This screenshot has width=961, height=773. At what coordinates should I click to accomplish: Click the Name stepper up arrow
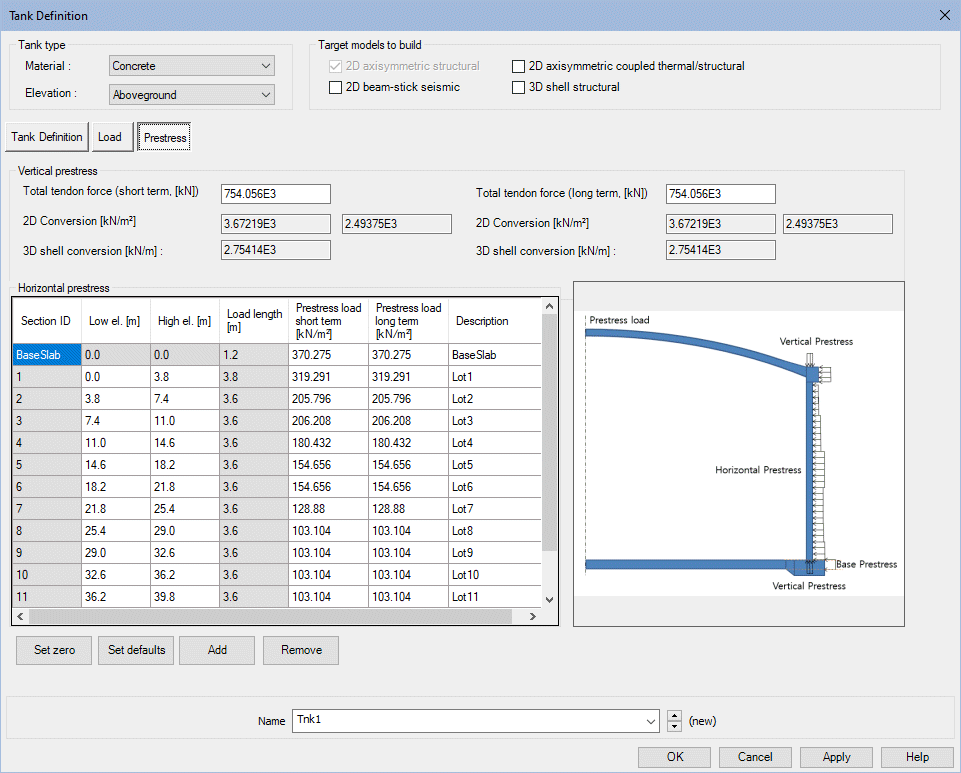[x=675, y=716]
